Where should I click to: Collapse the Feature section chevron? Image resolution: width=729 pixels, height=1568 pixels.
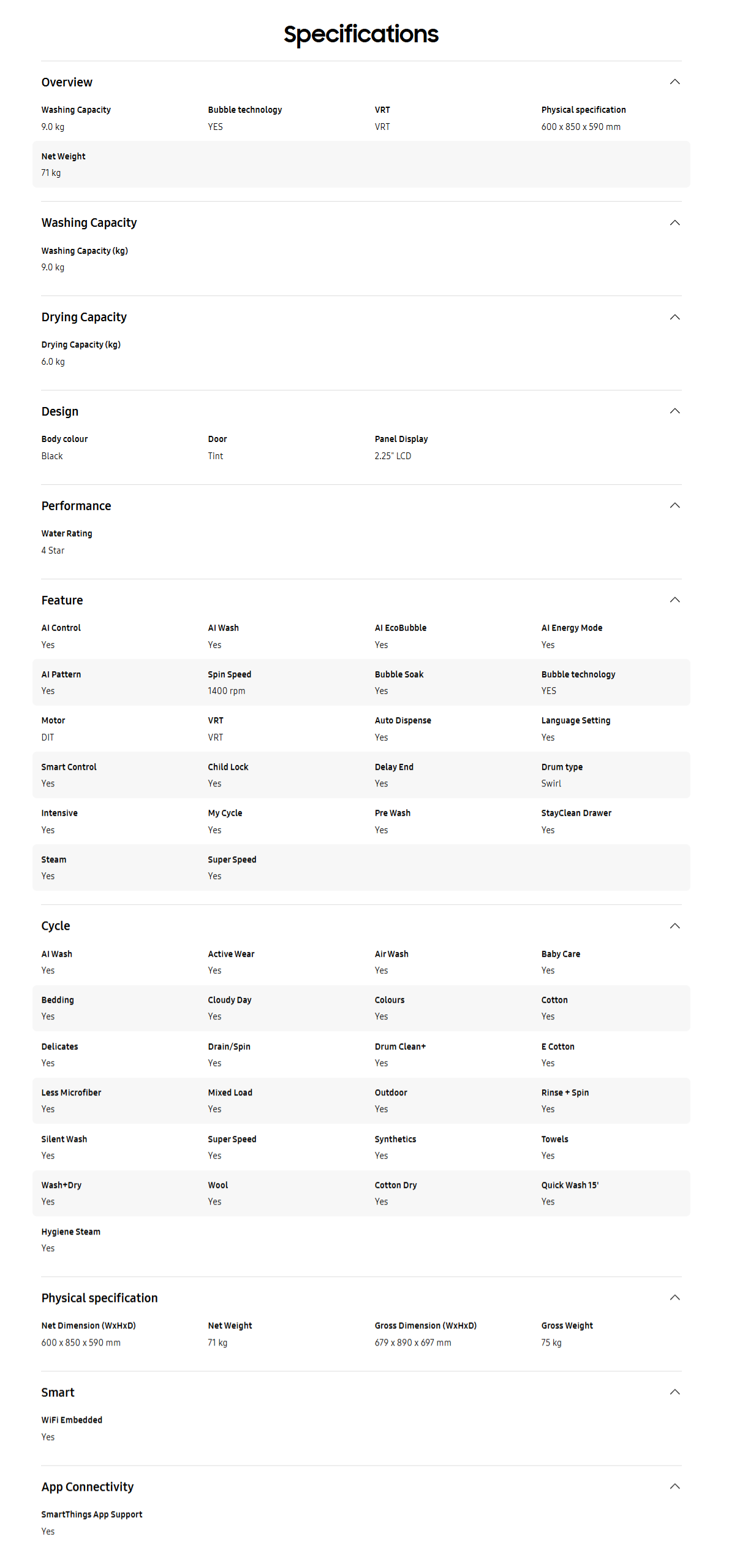pos(674,599)
